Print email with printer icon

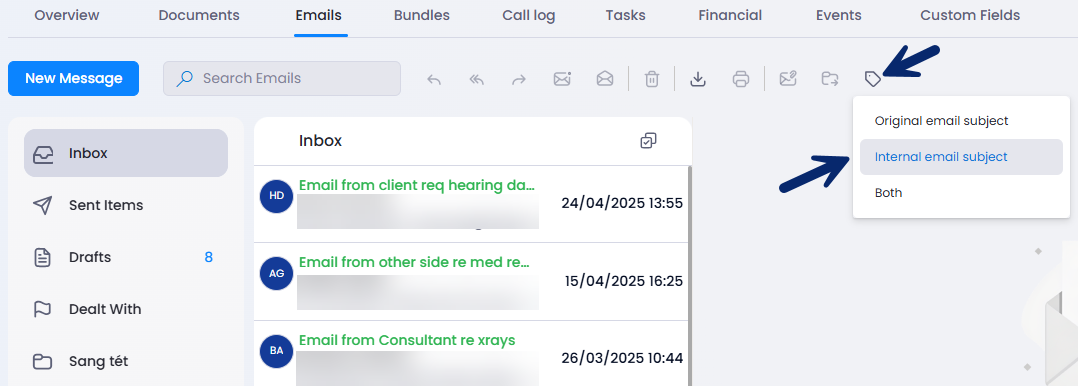(x=740, y=79)
